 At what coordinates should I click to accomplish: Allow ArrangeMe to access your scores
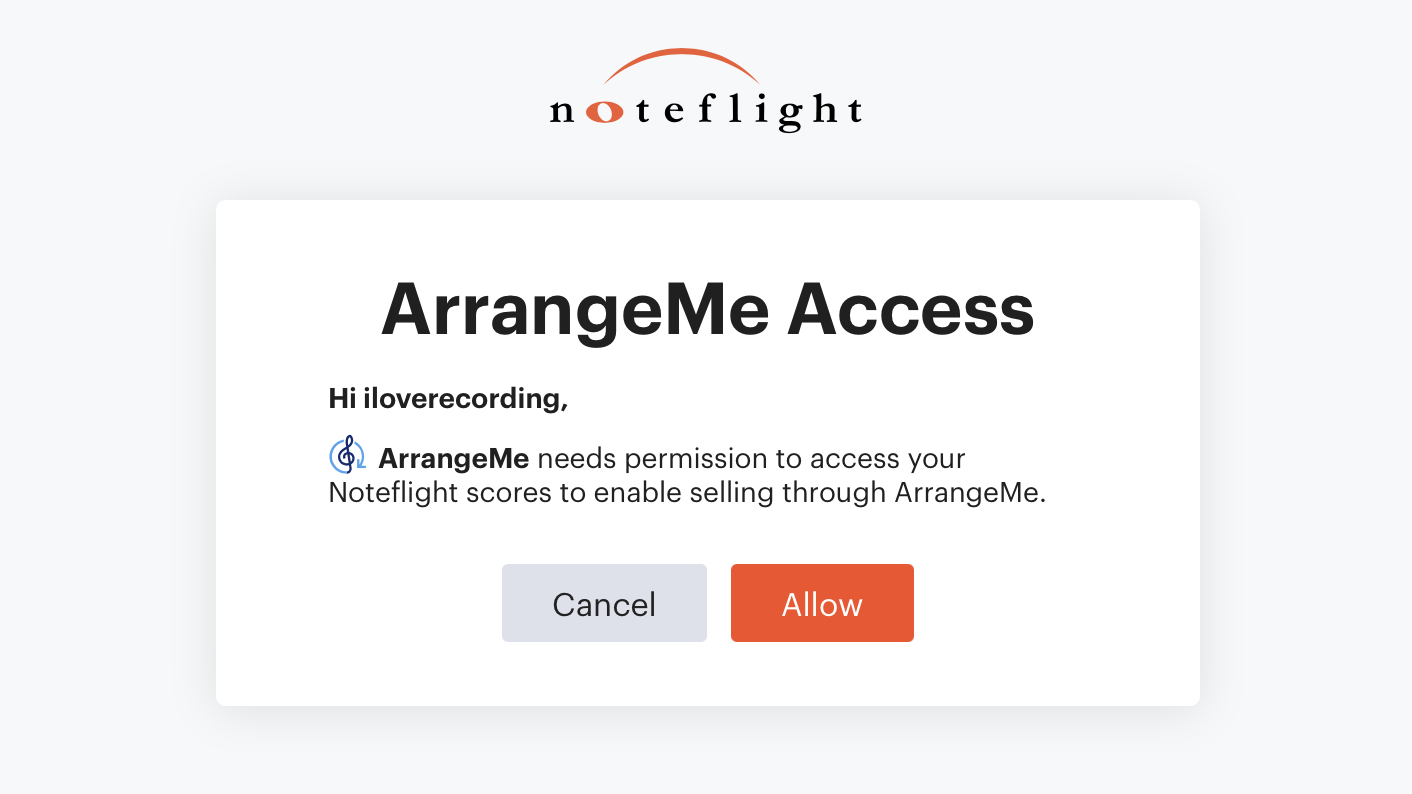[822, 603]
